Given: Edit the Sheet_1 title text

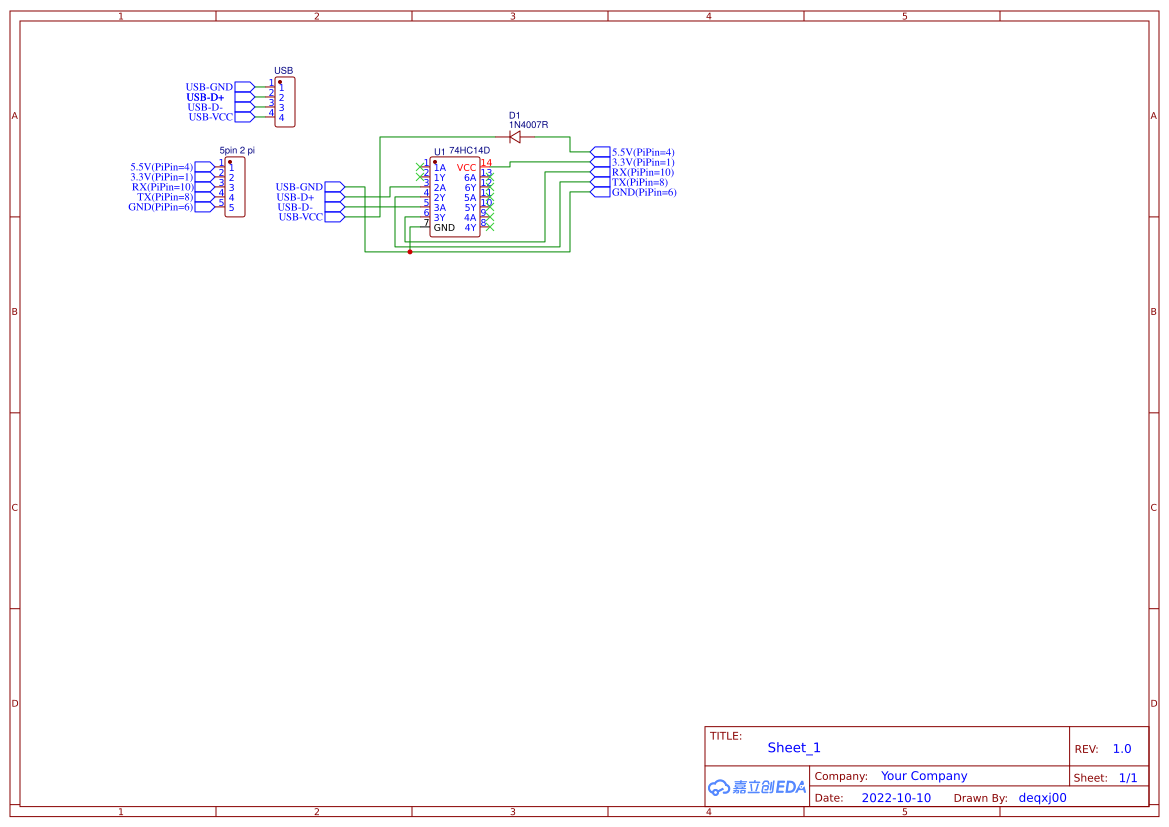Looking at the screenshot, I should [793, 747].
